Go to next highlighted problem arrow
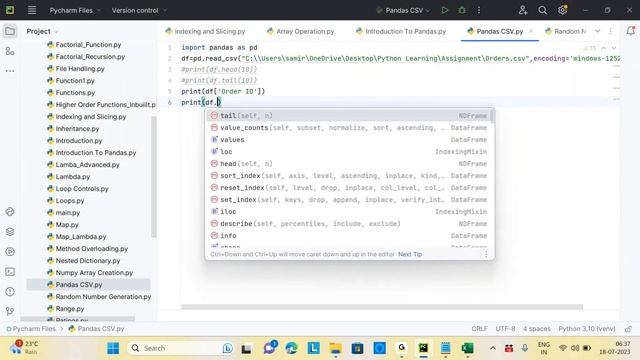The image size is (640, 360). click(614, 48)
